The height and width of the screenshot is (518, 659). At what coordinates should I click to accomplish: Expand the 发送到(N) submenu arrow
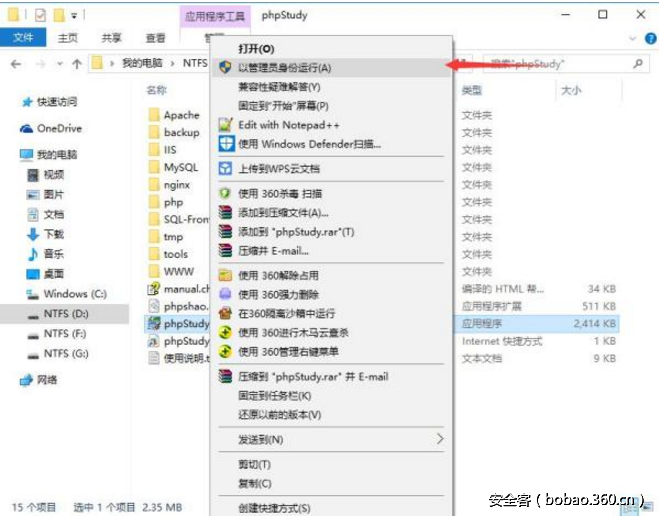tap(439, 439)
